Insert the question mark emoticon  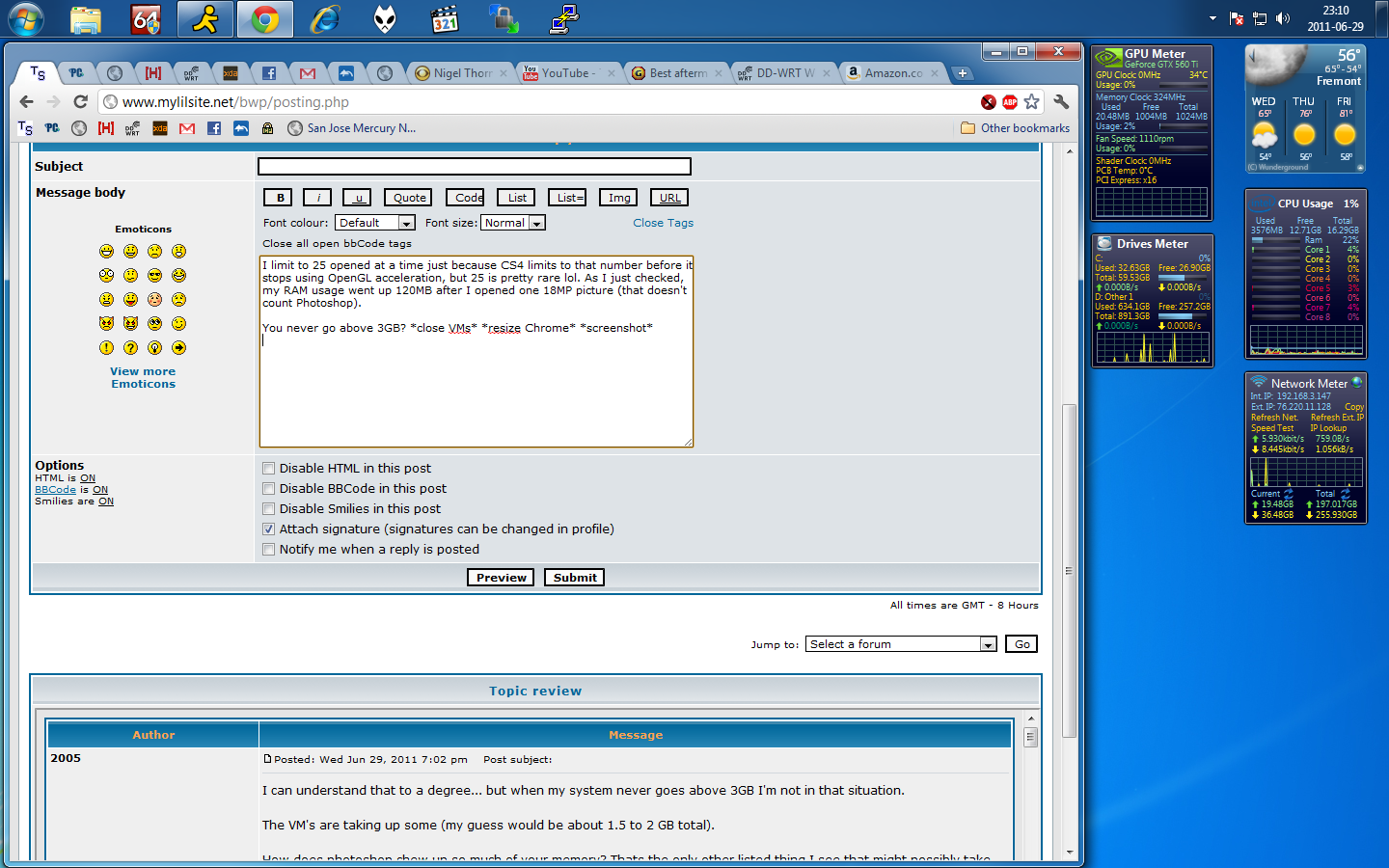tap(130, 348)
